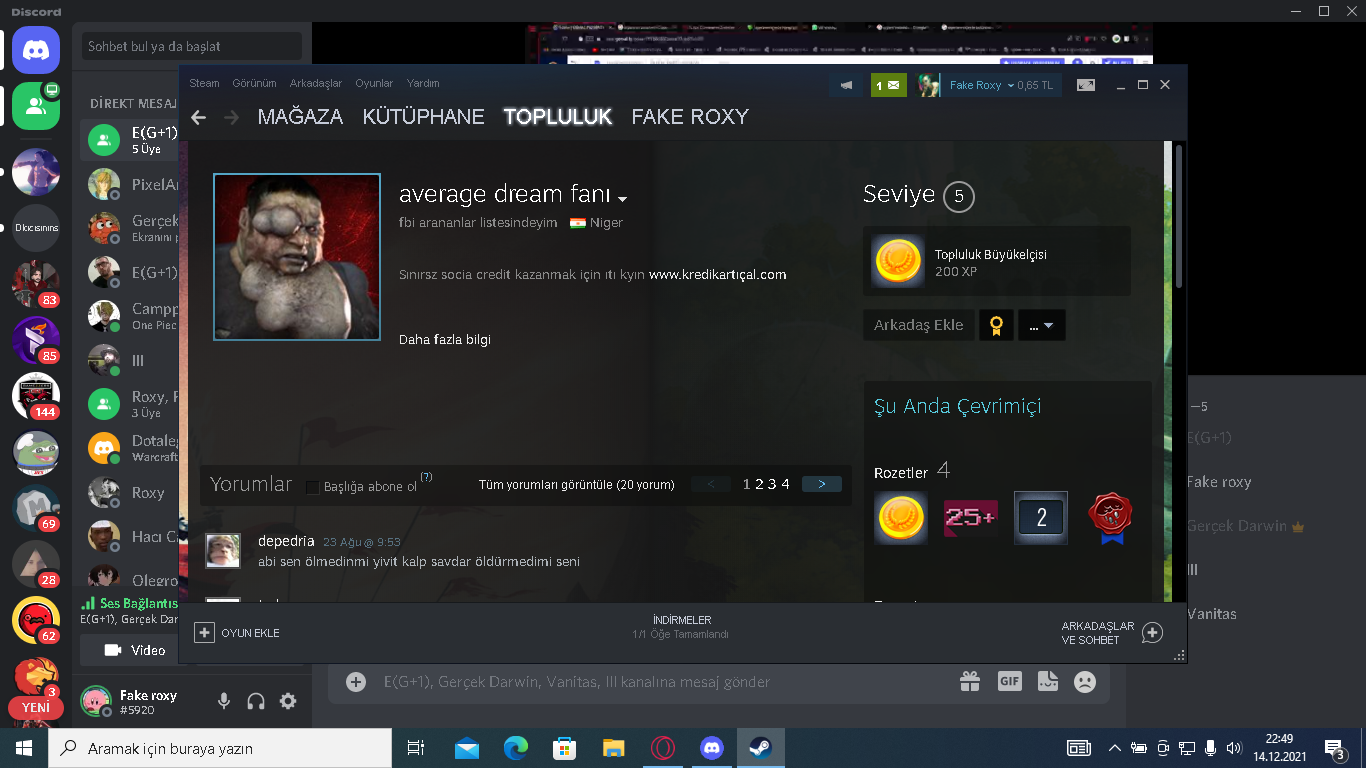Click the Arkadaş Ekle button
The width and height of the screenshot is (1366, 768).
pyautogui.click(x=918, y=325)
